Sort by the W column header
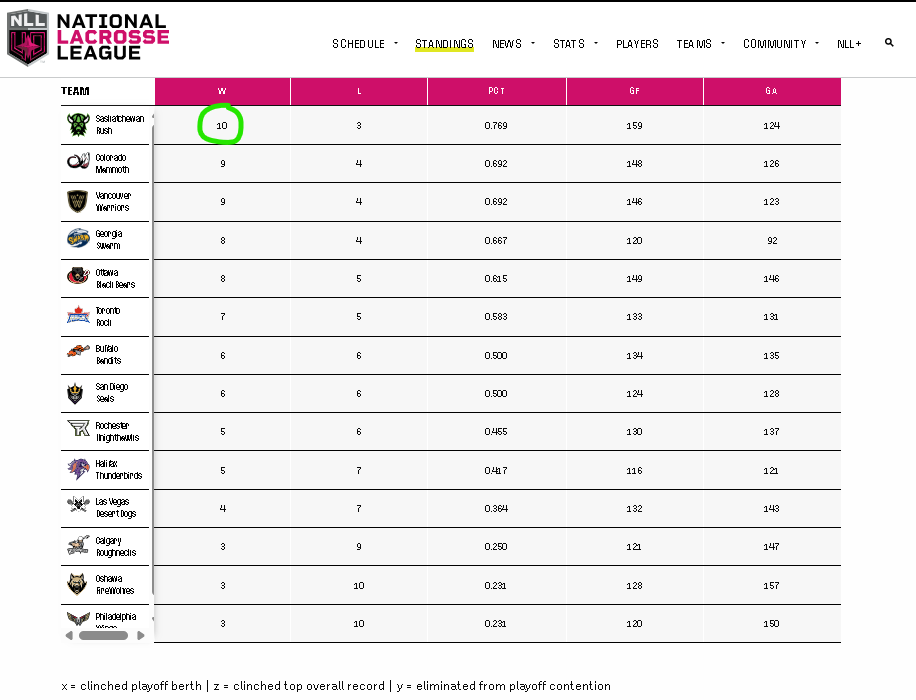The width and height of the screenshot is (916, 700). (222, 91)
